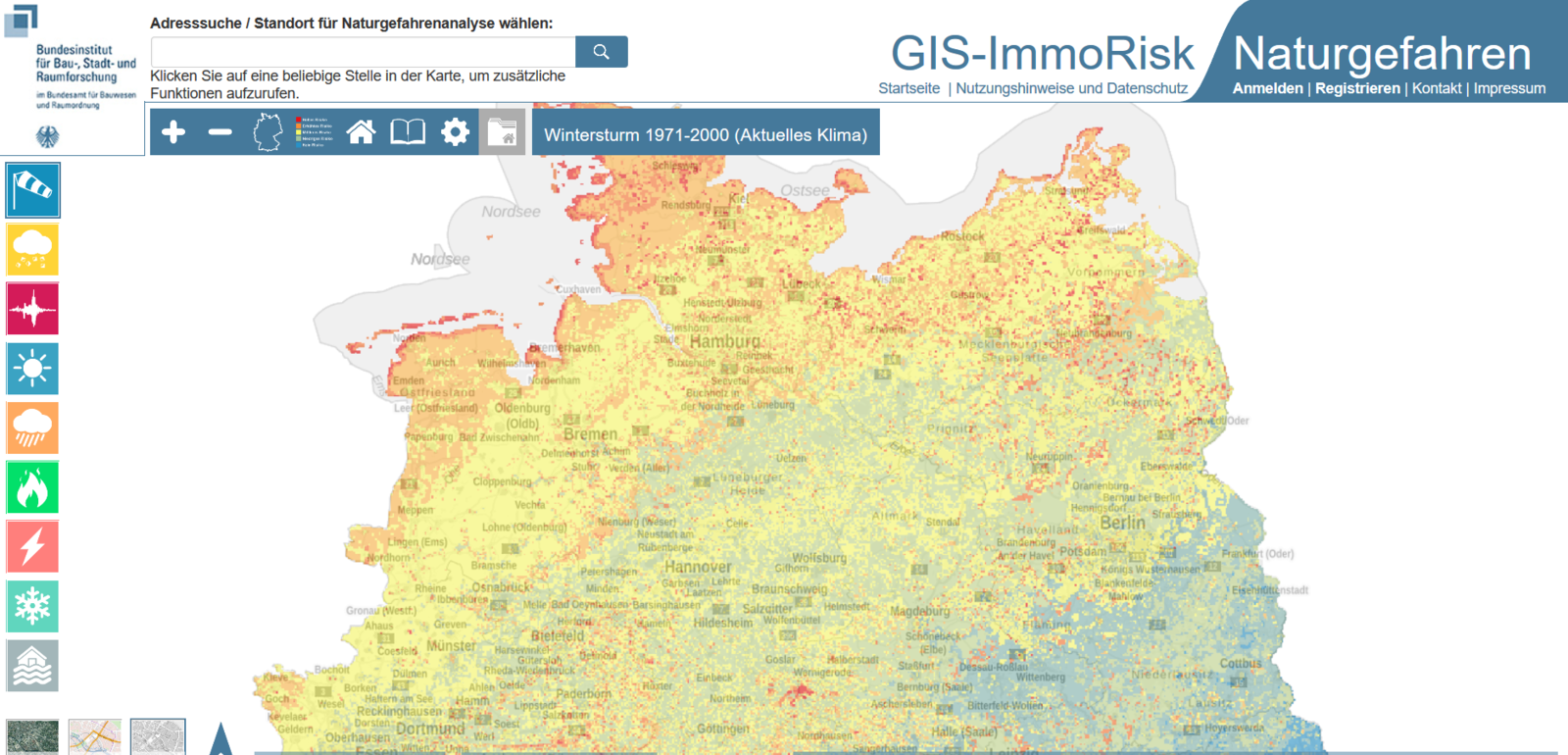Screen dimensions: 1568x755
Task: Select the earthquake hazard icon
Action: [x=32, y=309]
